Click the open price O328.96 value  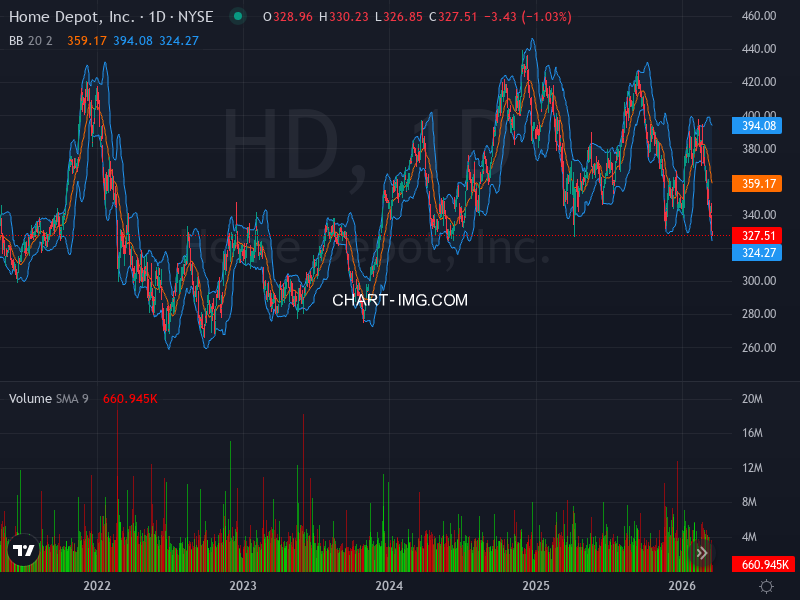click(288, 17)
